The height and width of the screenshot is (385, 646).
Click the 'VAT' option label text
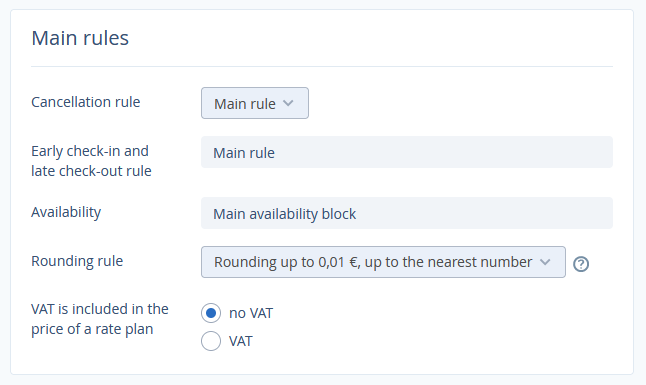point(241,341)
